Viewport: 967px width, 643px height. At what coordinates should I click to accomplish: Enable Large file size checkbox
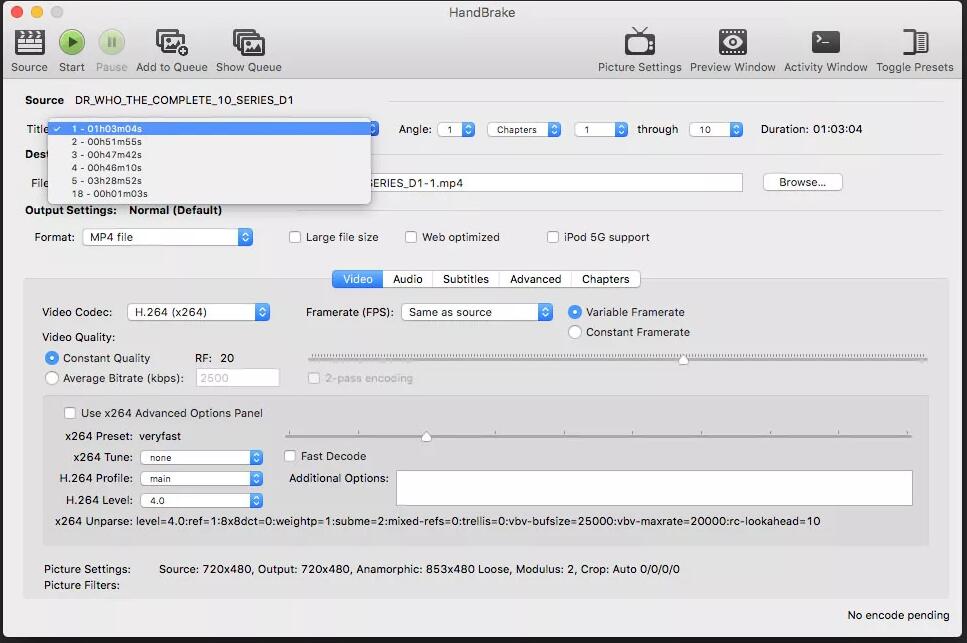(295, 237)
